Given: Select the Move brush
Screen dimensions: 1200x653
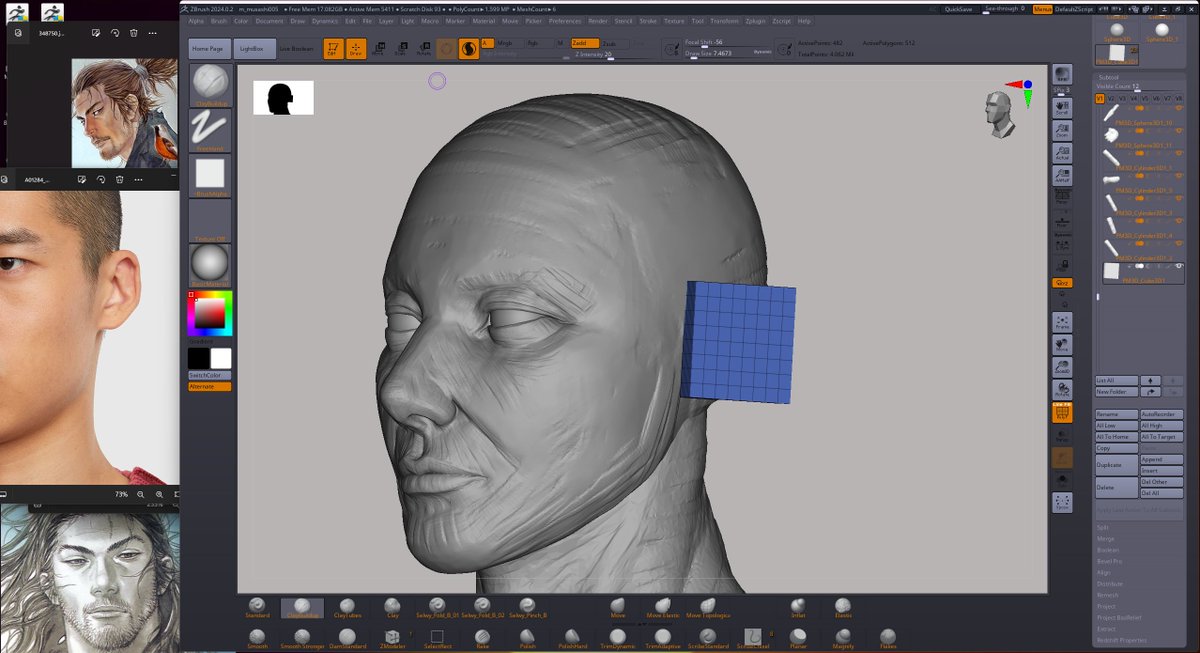Looking at the screenshot, I should pos(618,608).
